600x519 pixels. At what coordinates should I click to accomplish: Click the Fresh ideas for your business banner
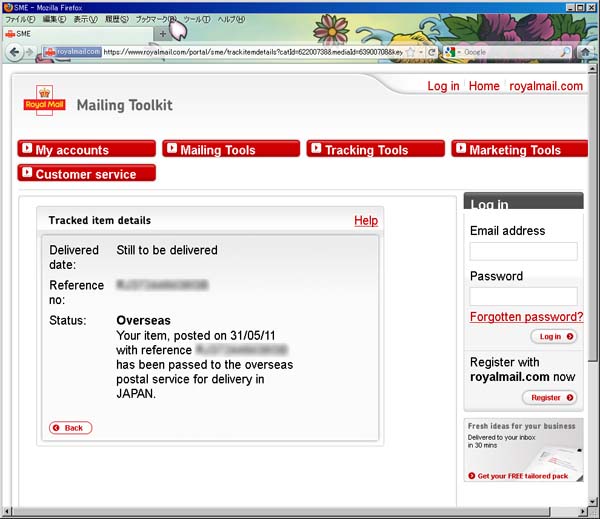point(523,450)
